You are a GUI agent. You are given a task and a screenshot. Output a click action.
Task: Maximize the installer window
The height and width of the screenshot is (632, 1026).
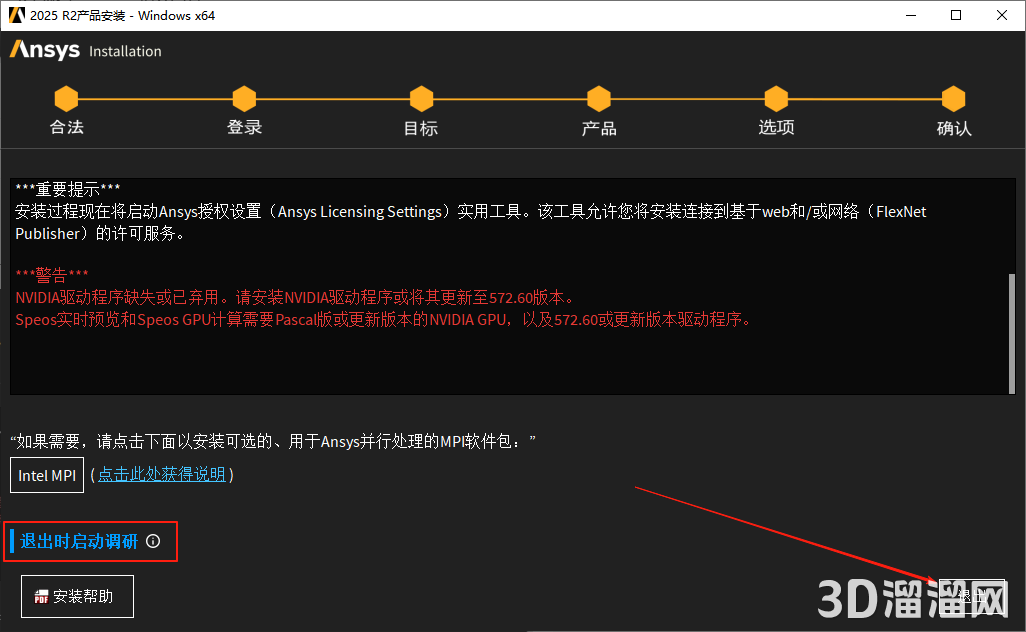pos(956,15)
